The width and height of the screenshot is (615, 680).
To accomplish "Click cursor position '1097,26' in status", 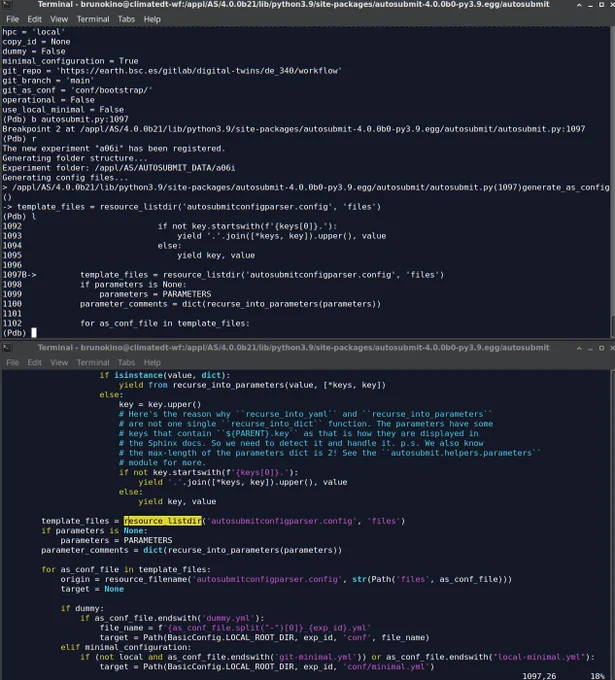I will point(539,676).
